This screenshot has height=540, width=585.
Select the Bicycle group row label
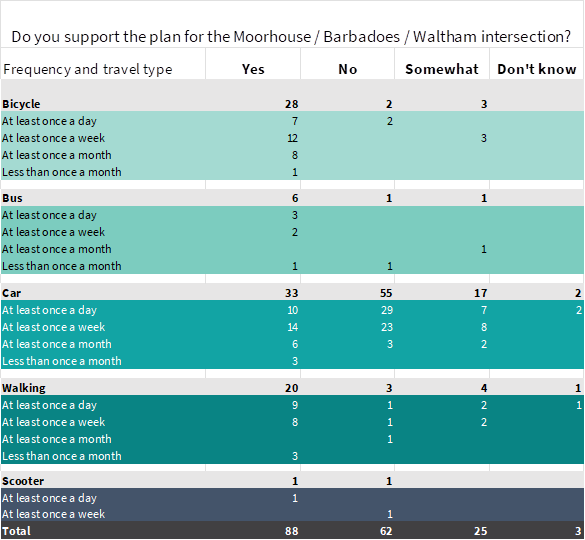click(x=21, y=104)
